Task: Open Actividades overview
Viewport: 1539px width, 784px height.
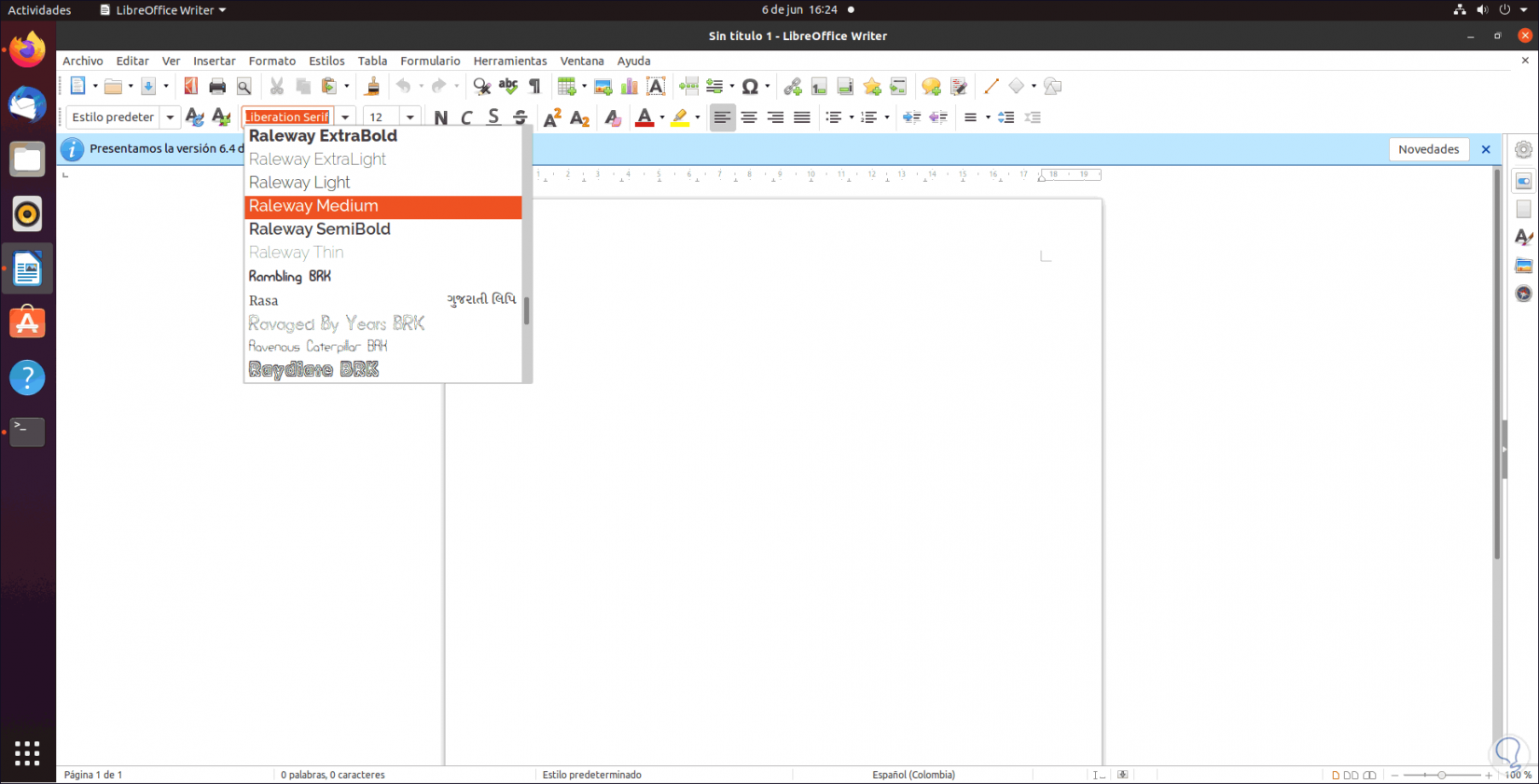Action: point(39,10)
